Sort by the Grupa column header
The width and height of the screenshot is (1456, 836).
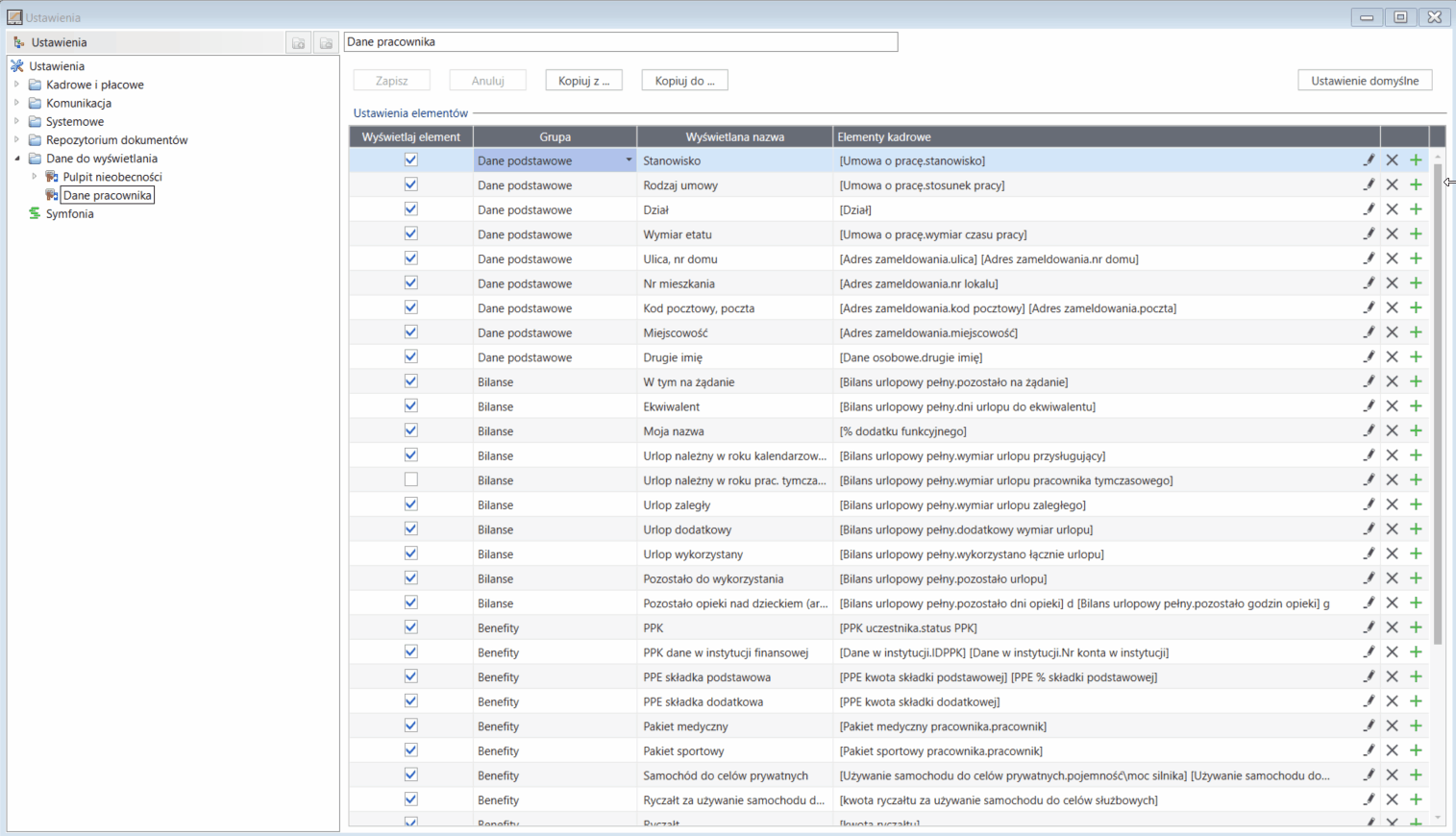pyautogui.click(x=555, y=136)
